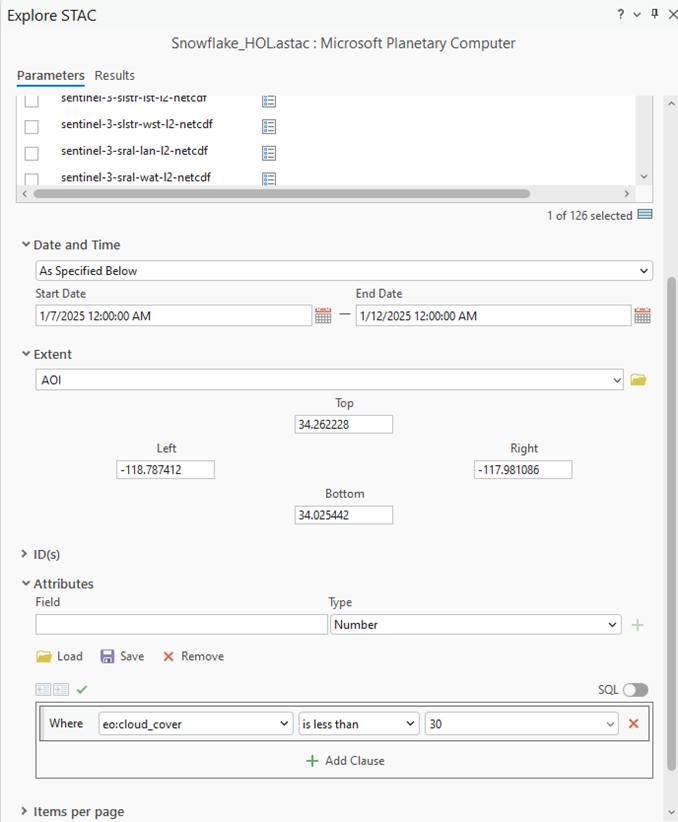
Task: Collapse the Extent section
Action: pyautogui.click(x=25, y=354)
